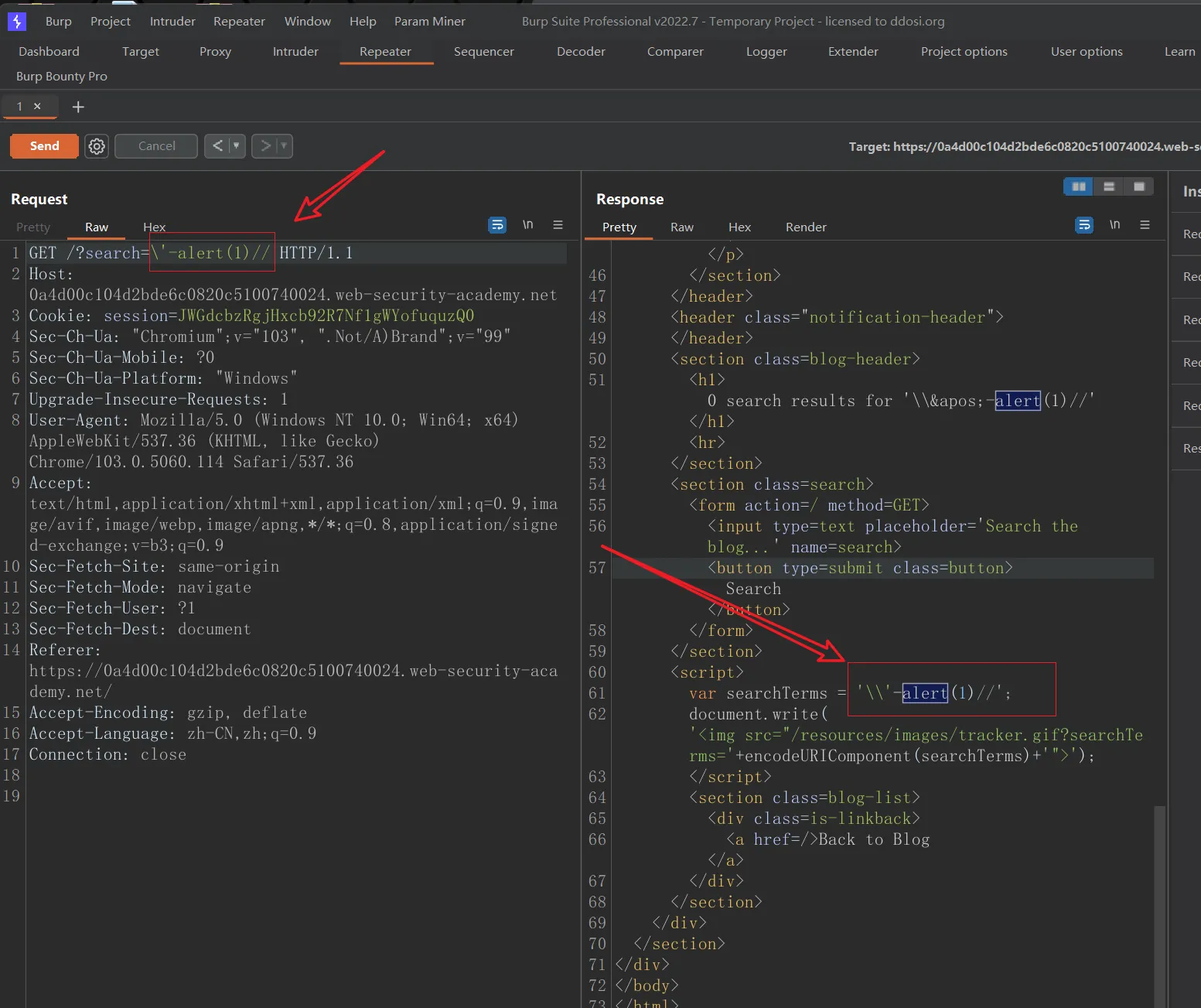This screenshot has width=1201, height=1008.
Task: Open the Learn tab
Action: pos(1179,52)
